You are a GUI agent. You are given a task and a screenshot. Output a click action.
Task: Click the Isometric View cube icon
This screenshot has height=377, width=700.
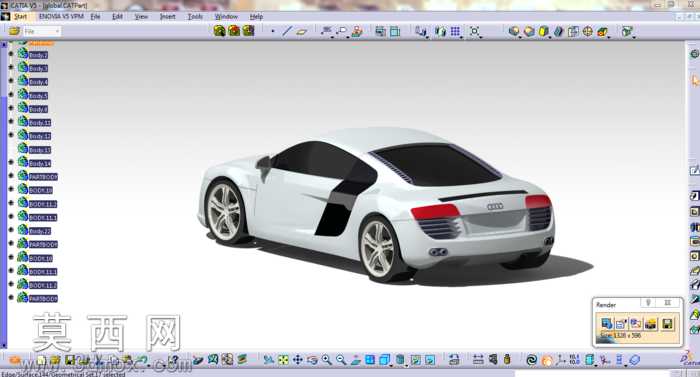tap(384, 360)
